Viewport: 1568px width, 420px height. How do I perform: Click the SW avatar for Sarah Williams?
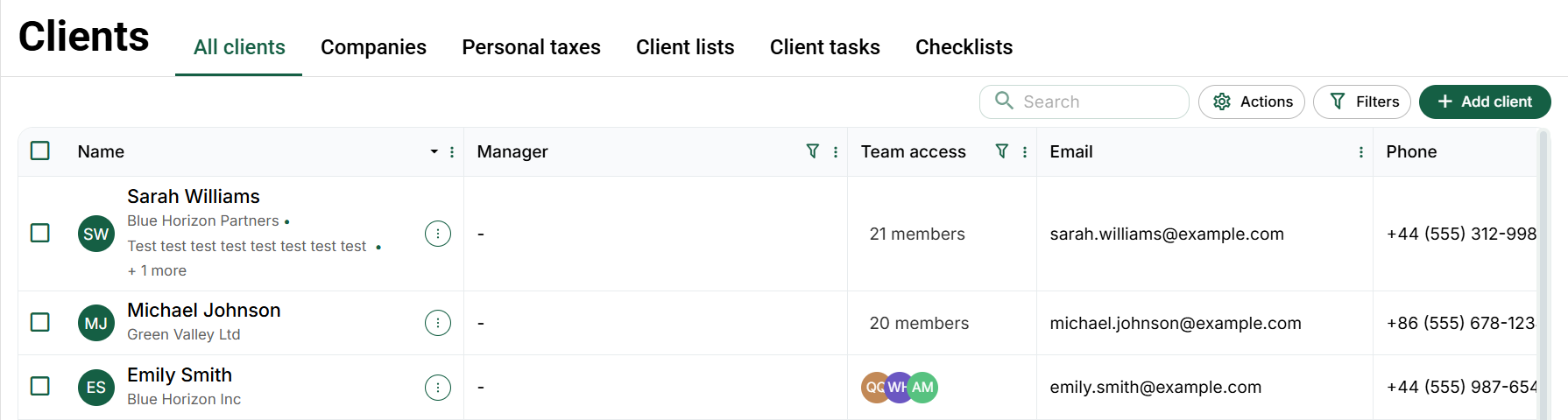pos(96,234)
